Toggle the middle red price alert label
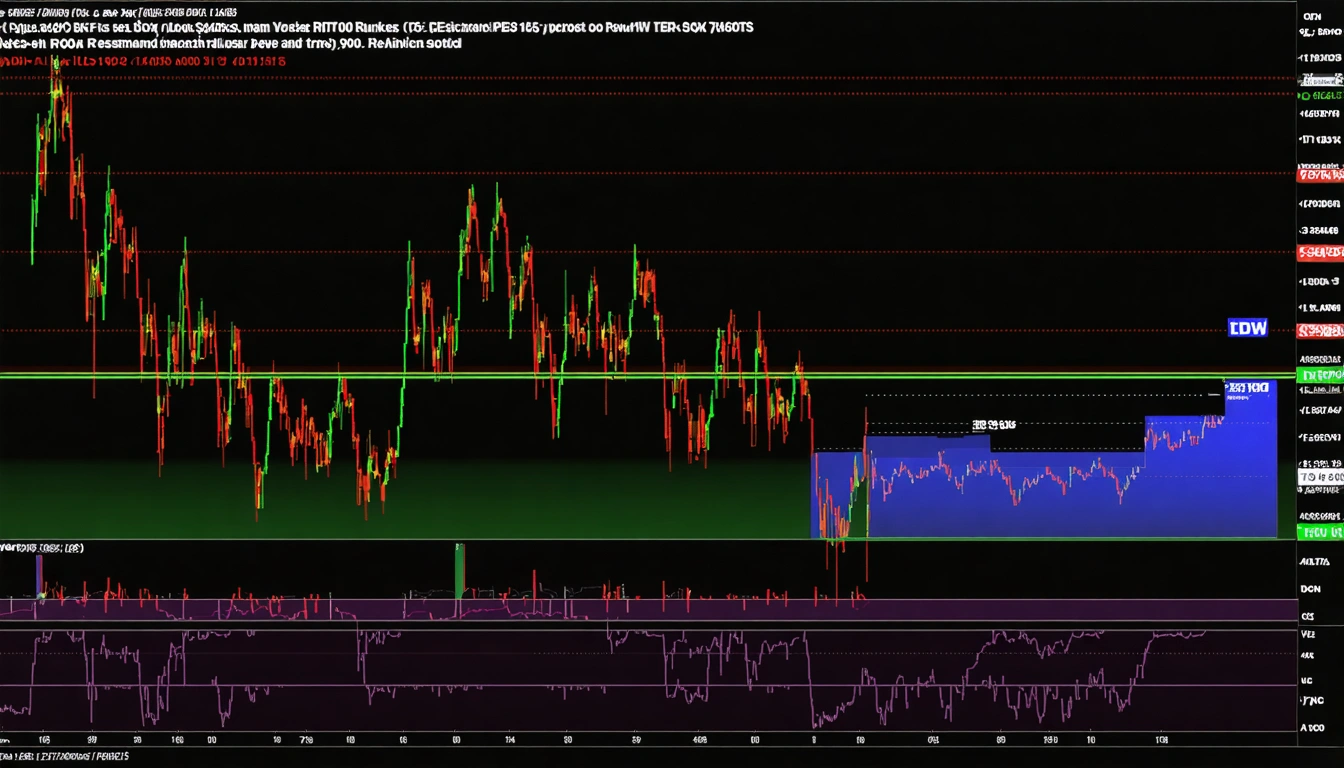Image resolution: width=1344 pixels, height=768 pixels. coord(1319,253)
